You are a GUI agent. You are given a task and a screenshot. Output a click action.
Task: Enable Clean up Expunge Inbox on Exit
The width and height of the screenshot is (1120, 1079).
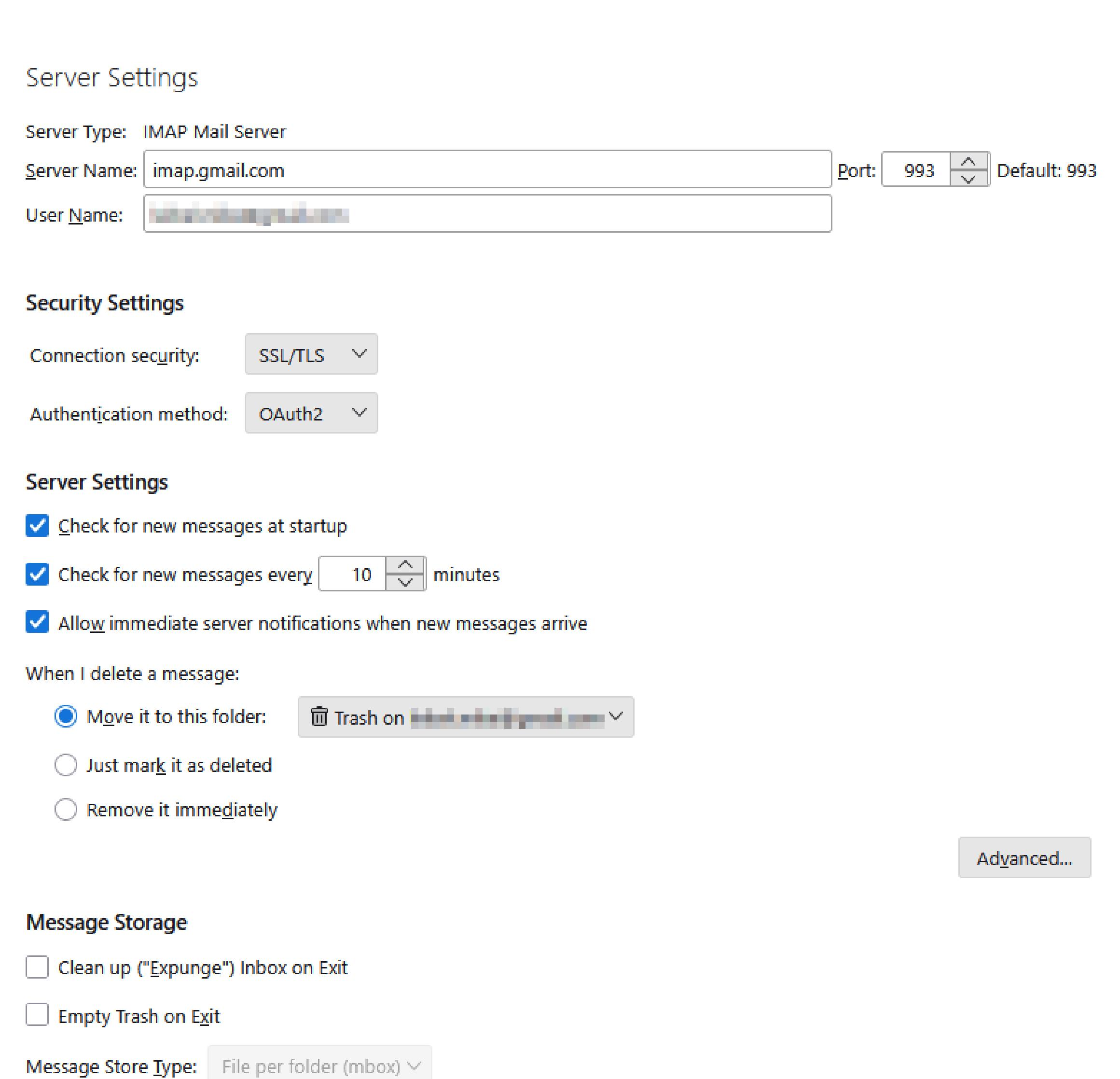coord(37,967)
